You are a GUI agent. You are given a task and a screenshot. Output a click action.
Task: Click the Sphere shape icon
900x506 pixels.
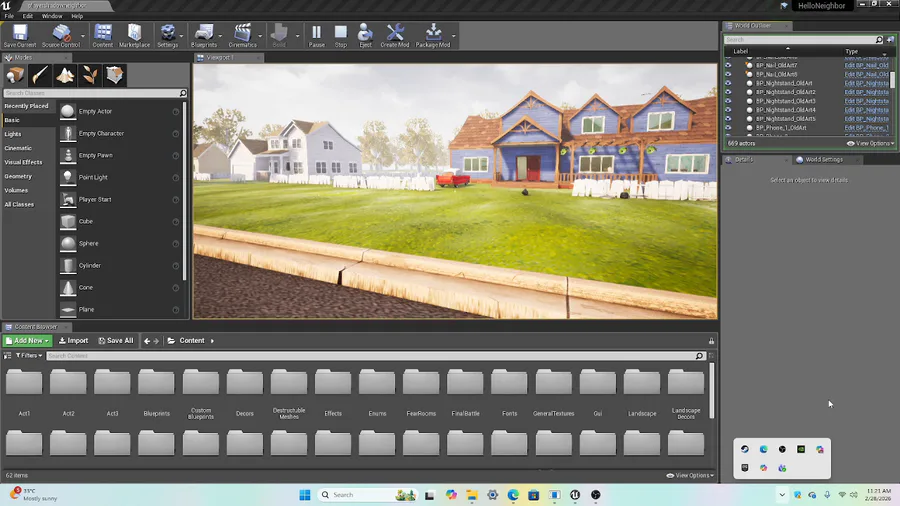coord(68,243)
